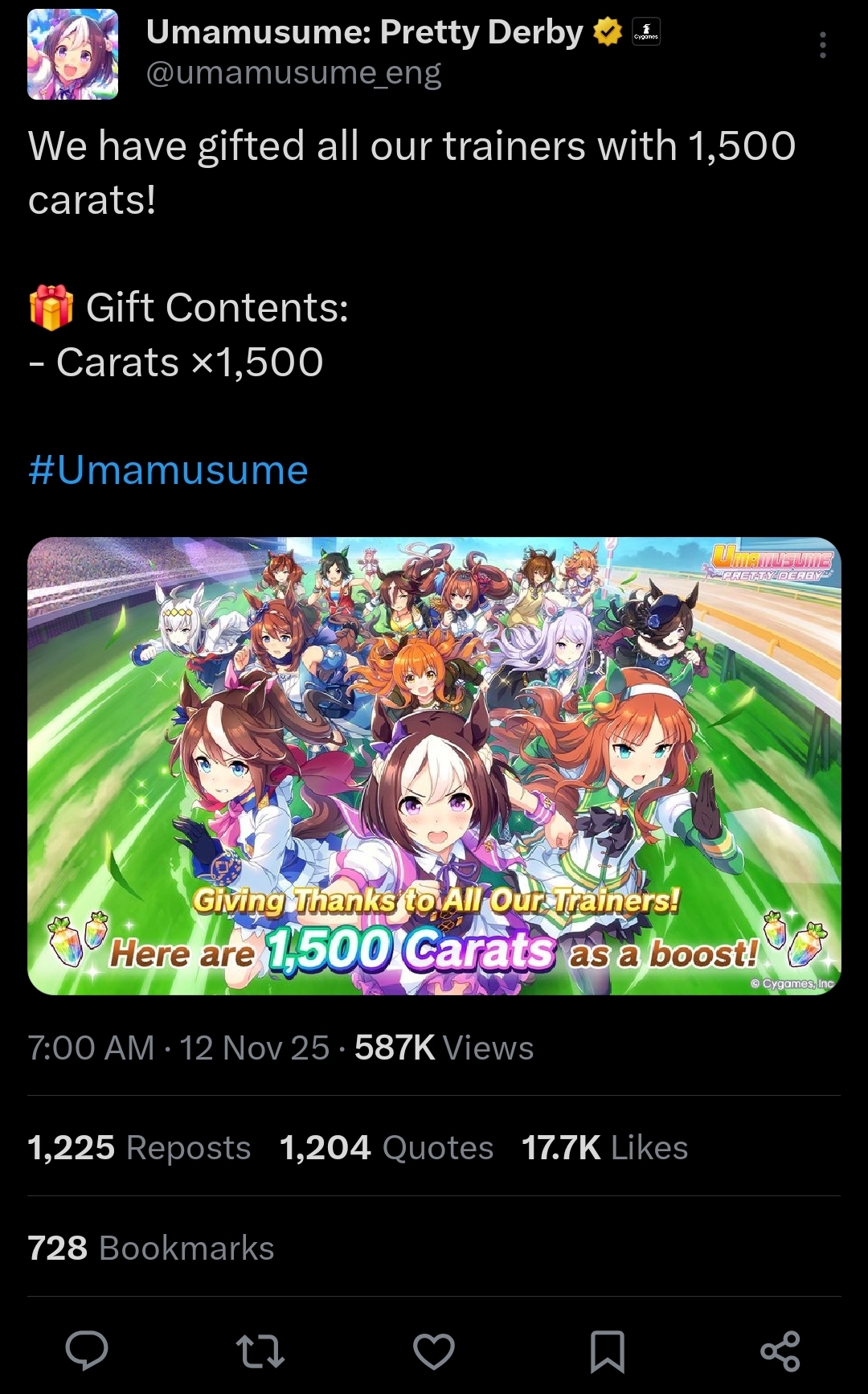This screenshot has height=1394, width=868.
Task: Click the 7:00 AM 12 Nov 25 timestamp
Action: click(x=178, y=1048)
